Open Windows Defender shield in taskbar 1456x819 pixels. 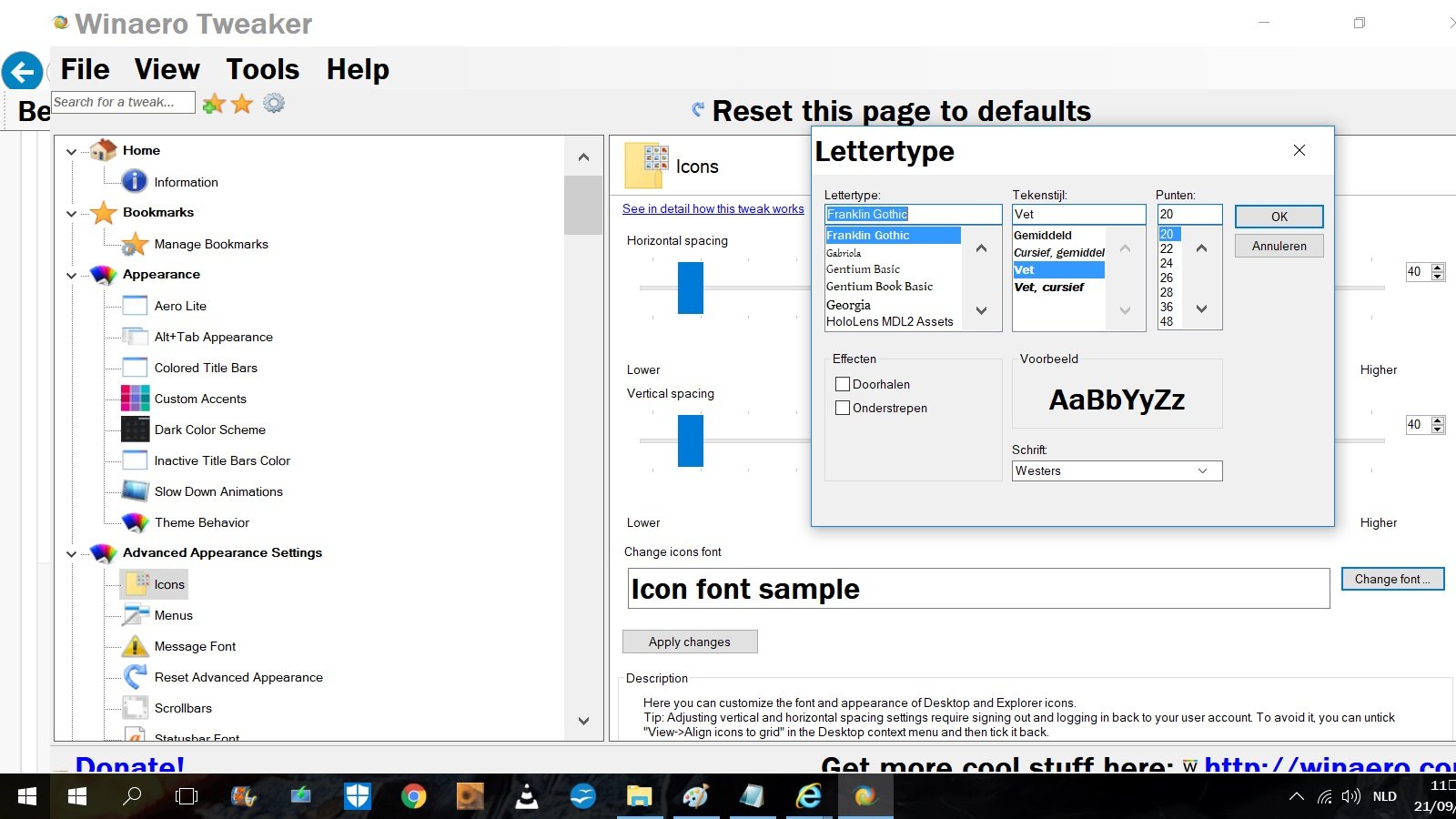pos(358,797)
